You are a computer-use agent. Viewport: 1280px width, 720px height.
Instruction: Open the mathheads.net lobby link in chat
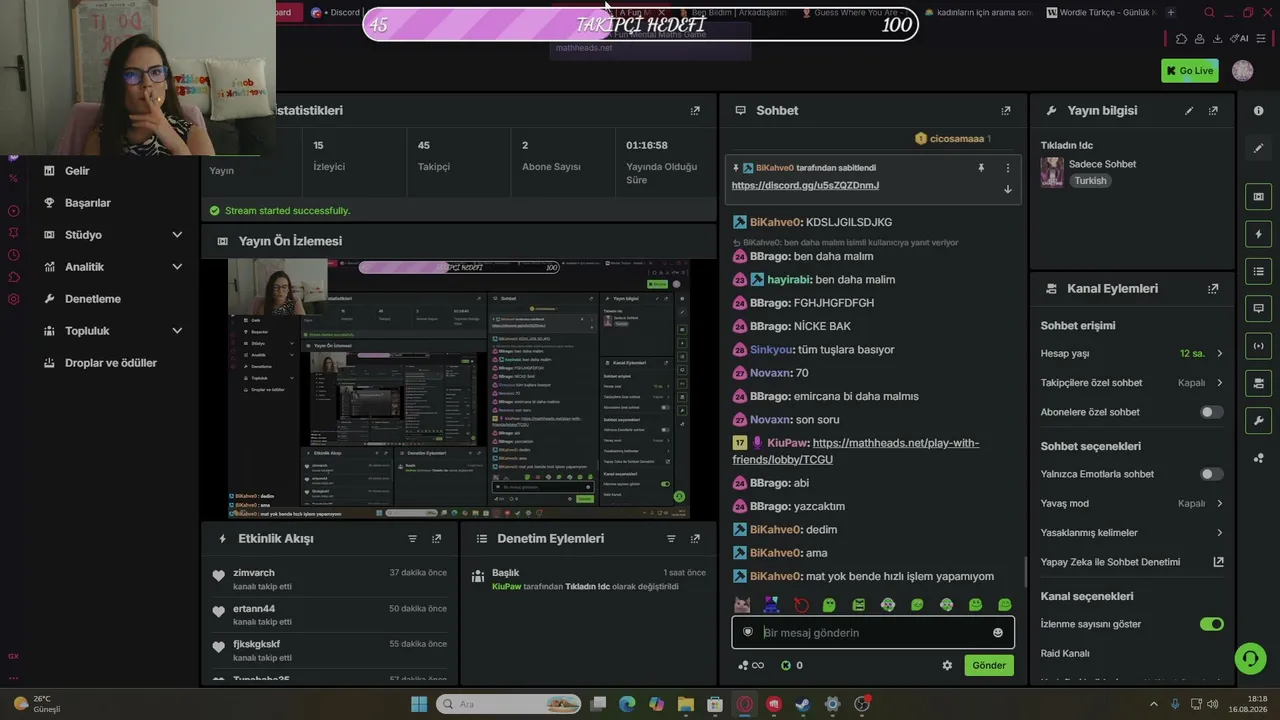point(855,451)
